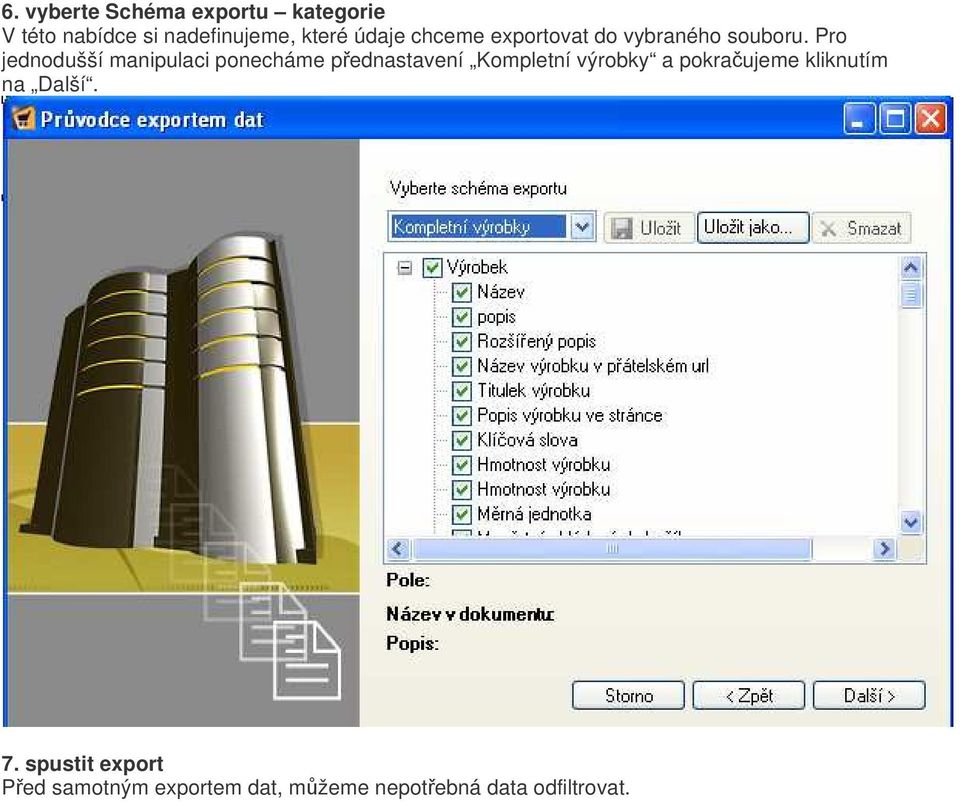Image resolution: width=960 pixels, height=802 pixels.
Task: Toggle the Klíčová slova checkbox
Action: coord(462,440)
